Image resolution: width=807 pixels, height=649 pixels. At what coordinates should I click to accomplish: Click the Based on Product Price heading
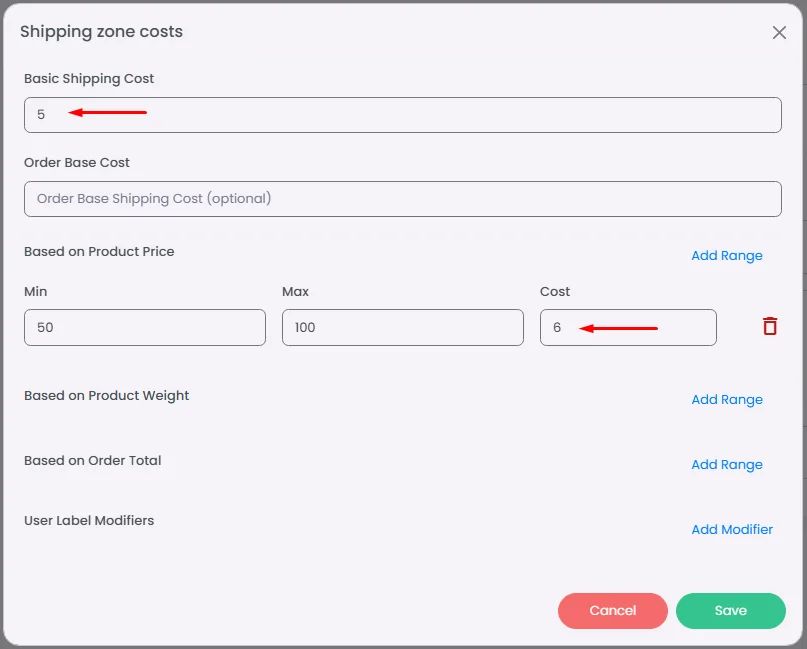pos(99,252)
